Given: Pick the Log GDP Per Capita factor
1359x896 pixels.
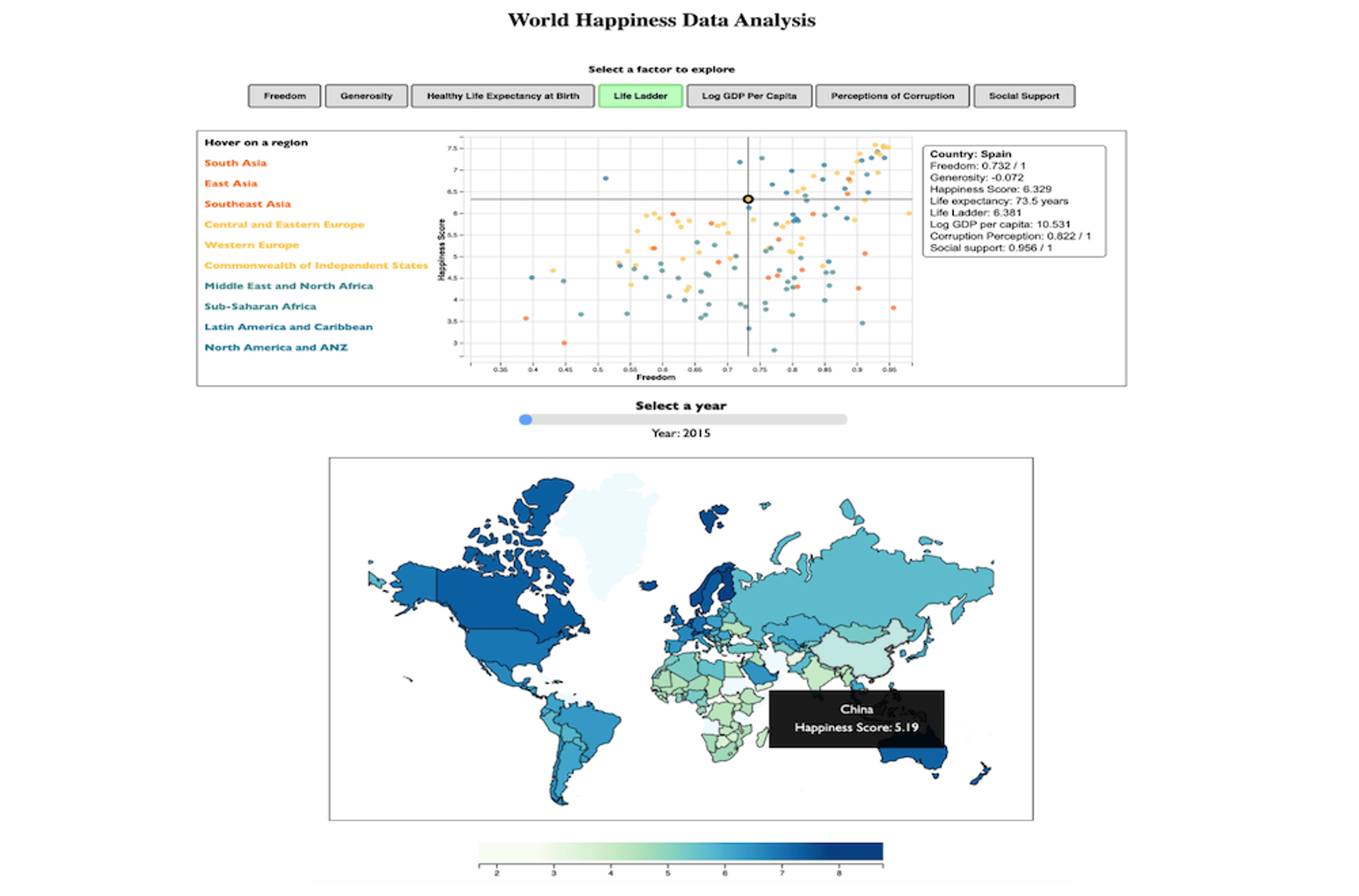Looking at the screenshot, I should coord(749,96).
